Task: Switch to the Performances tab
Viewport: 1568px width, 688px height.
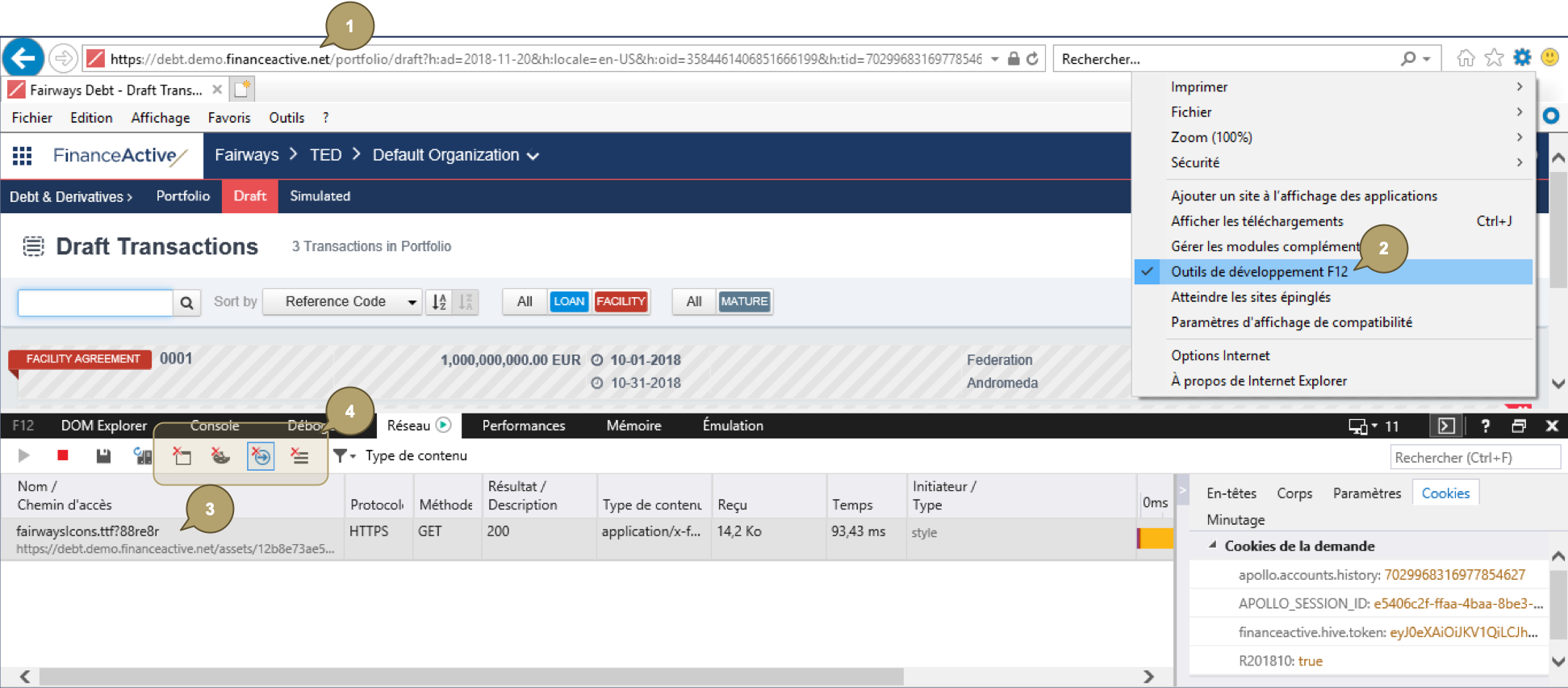Action: tap(524, 426)
